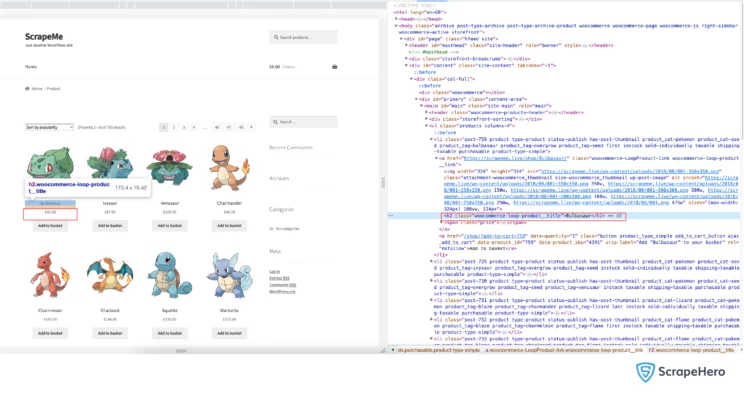Collapse the body element in DevTools
This screenshot has width=744, height=396.
click(x=397, y=26)
